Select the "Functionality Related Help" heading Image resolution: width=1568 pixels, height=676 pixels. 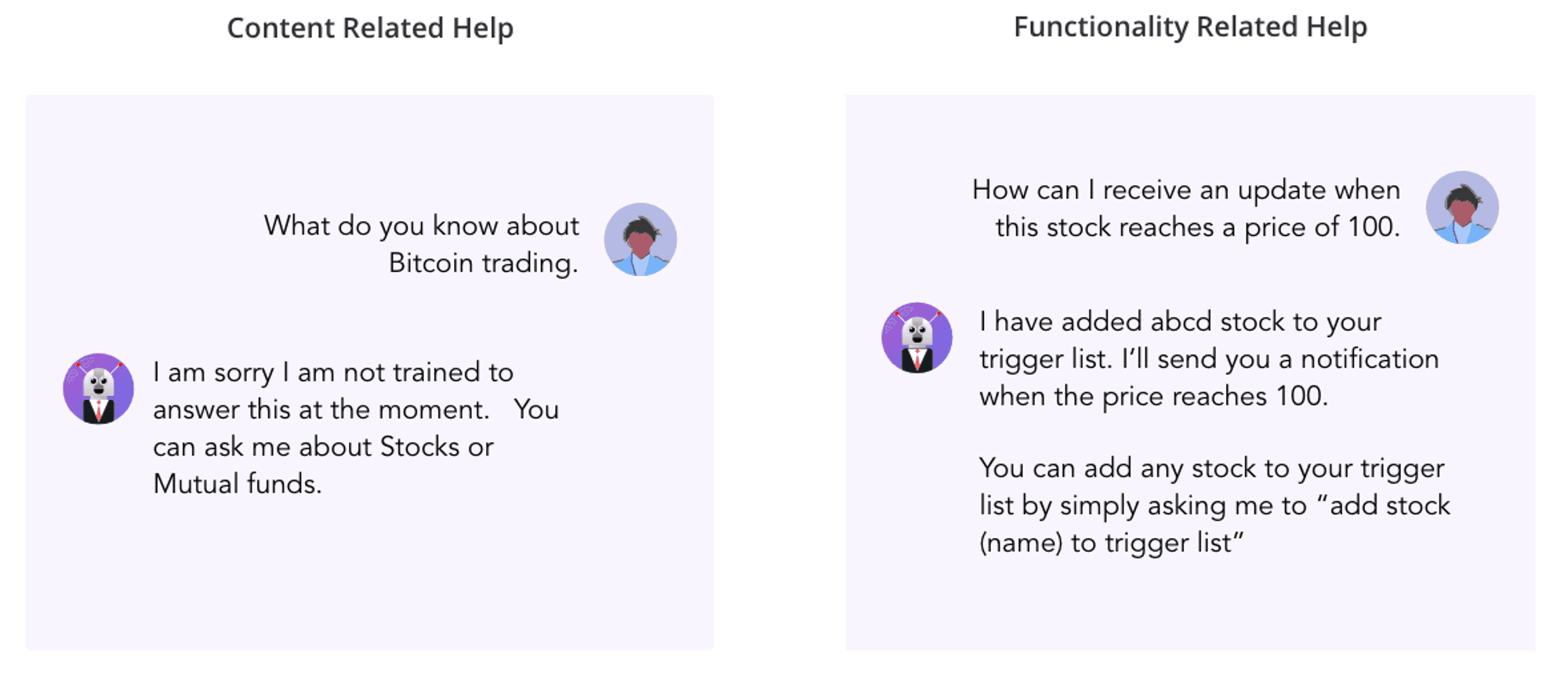pyautogui.click(x=1190, y=27)
